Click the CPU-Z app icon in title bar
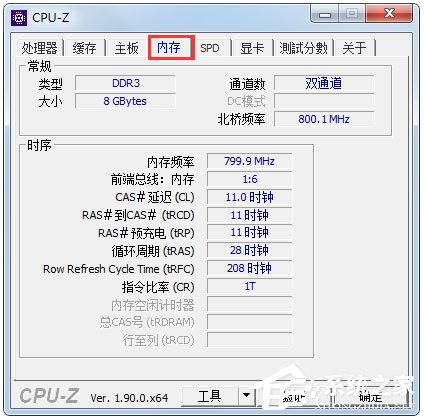Screen dimensions: 424x419 (x=19, y=18)
